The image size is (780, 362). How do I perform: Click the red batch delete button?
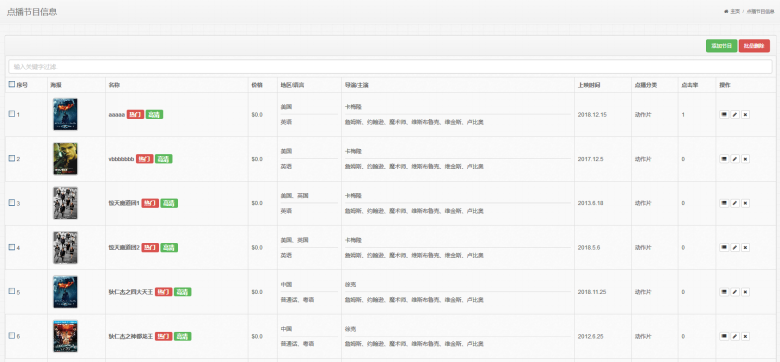tap(754, 46)
